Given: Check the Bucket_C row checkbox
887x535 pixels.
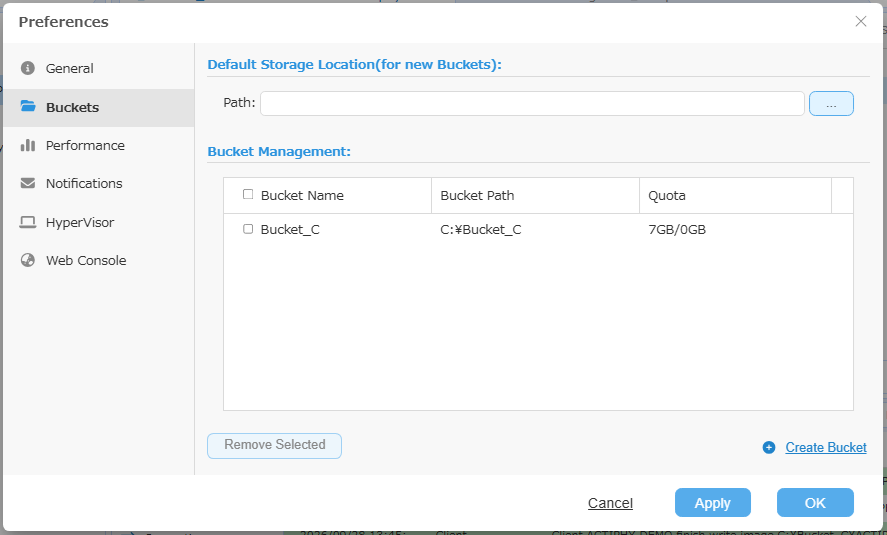Looking at the screenshot, I should point(248,229).
